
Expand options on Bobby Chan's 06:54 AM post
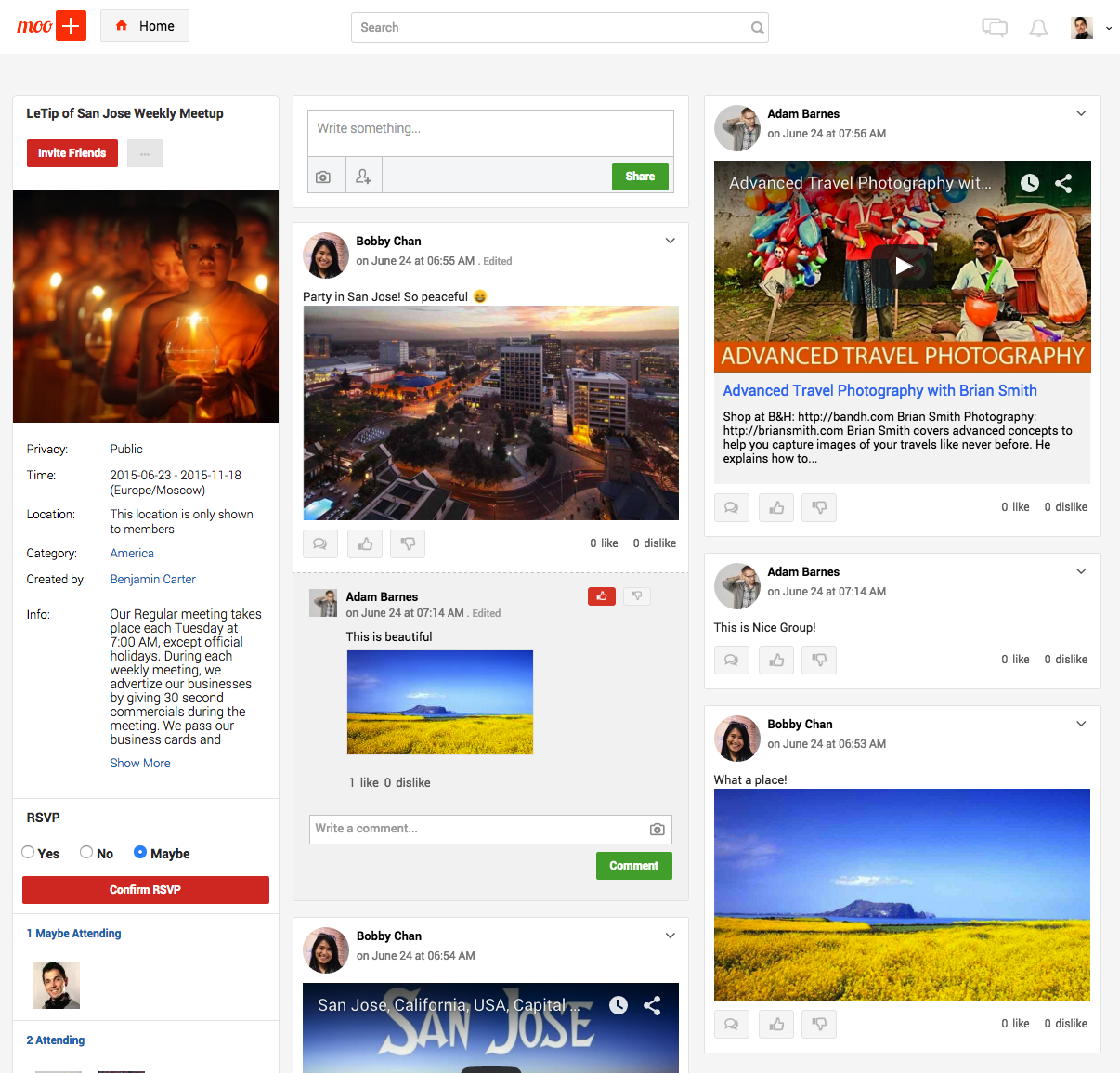(x=671, y=936)
